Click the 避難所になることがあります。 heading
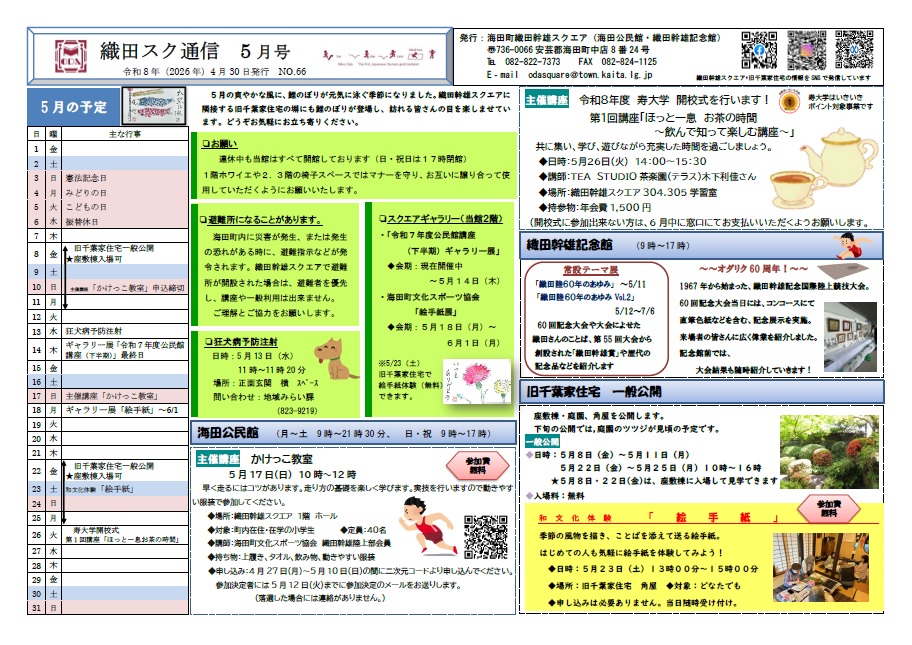Image resolution: width=912 pixels, height=645 pixels. 261,219
